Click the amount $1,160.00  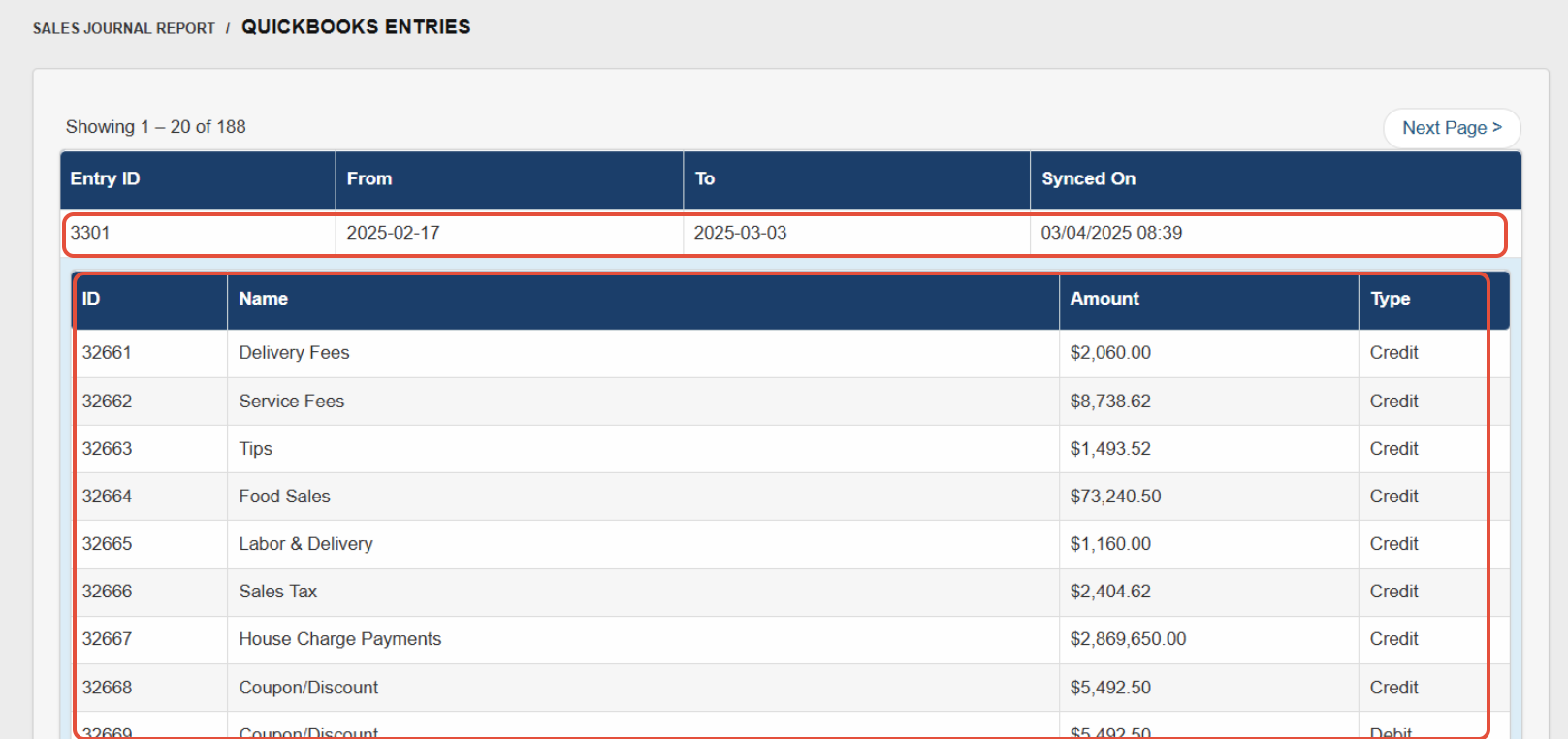[x=1110, y=544]
